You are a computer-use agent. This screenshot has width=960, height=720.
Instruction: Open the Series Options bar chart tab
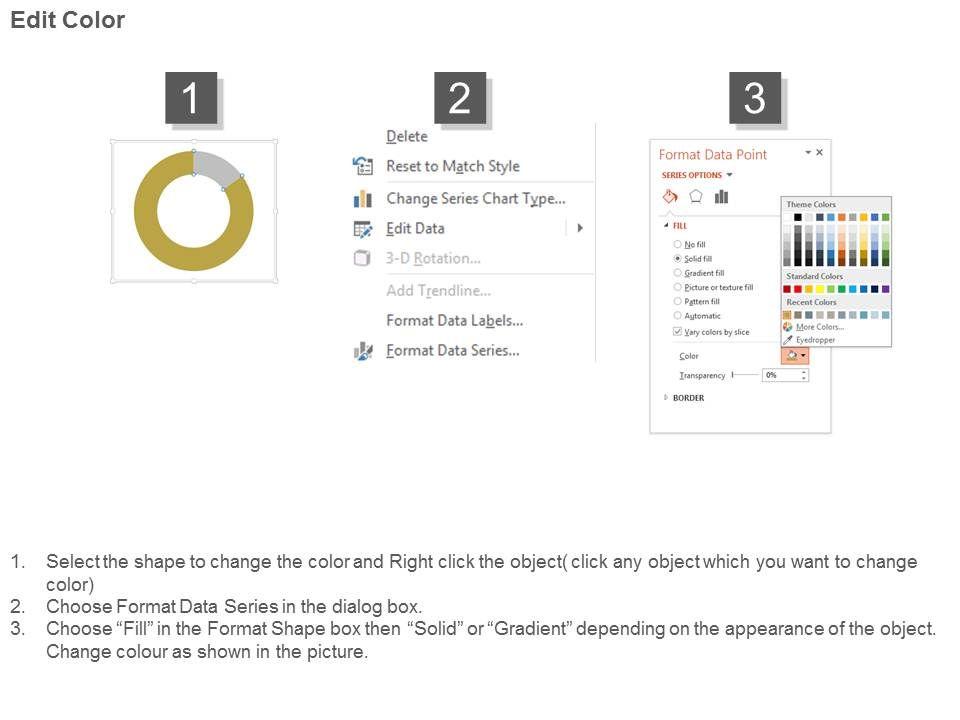click(721, 197)
